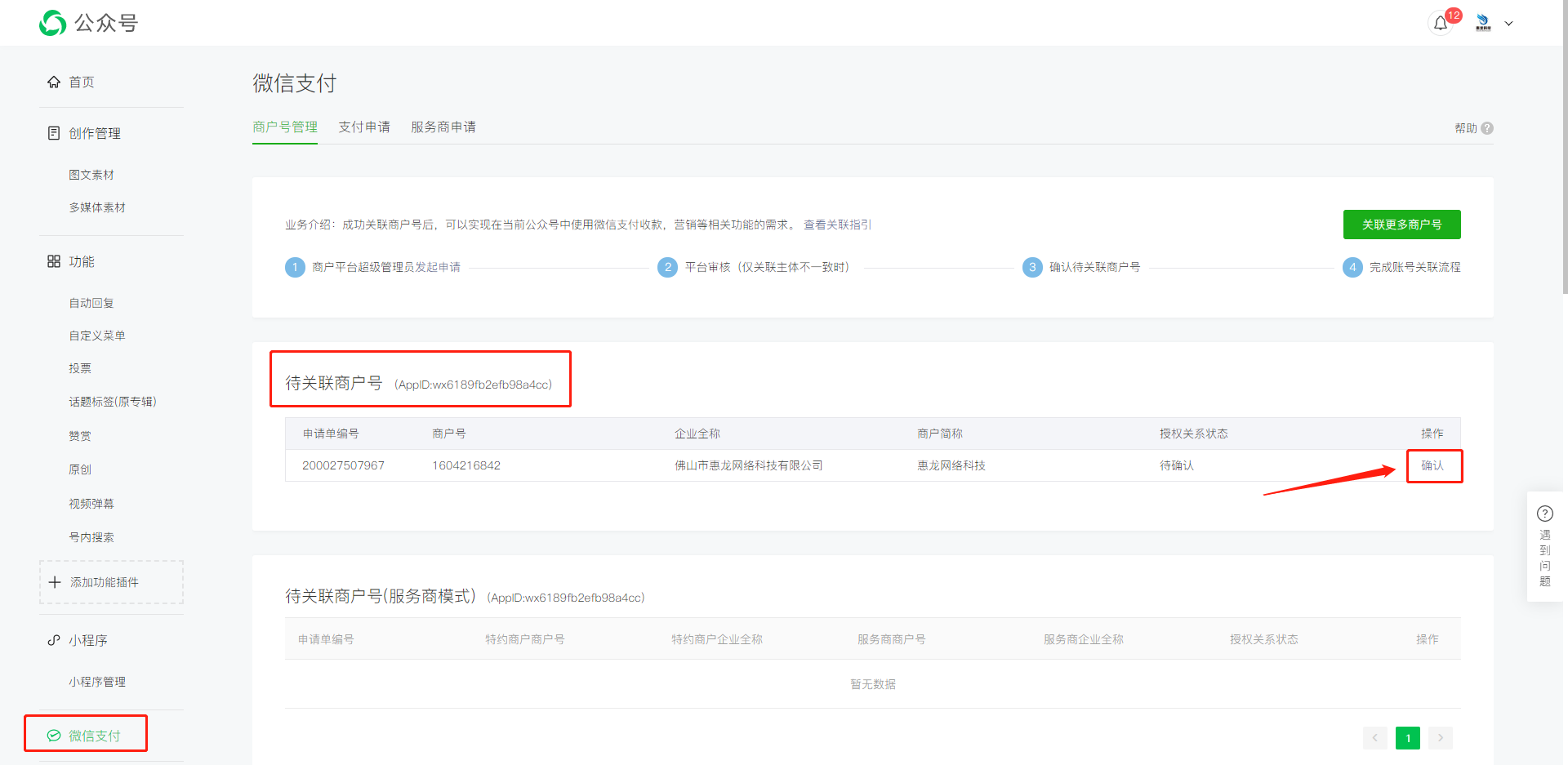Viewport: 1568px width, 765px height.
Task: Select application number 200027507967
Action: (343, 465)
